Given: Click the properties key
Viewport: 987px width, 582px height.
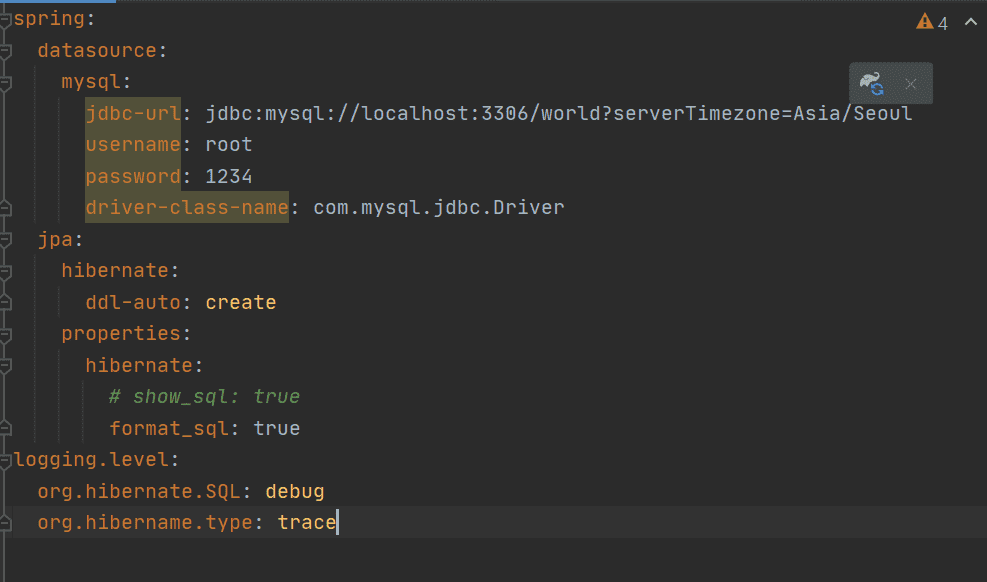Looking at the screenshot, I should (121, 333).
